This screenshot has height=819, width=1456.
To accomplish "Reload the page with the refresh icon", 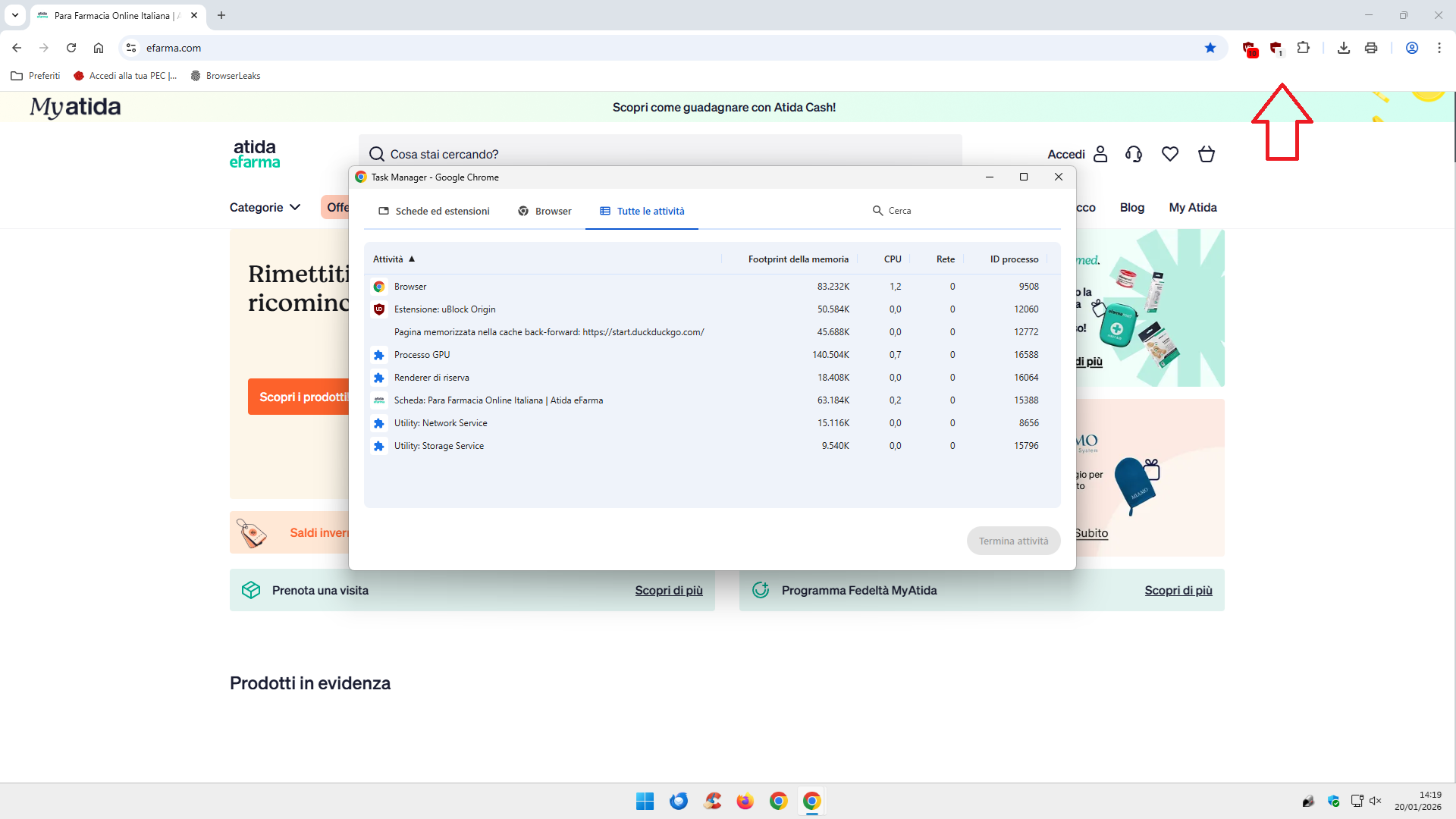I will tap(71, 48).
